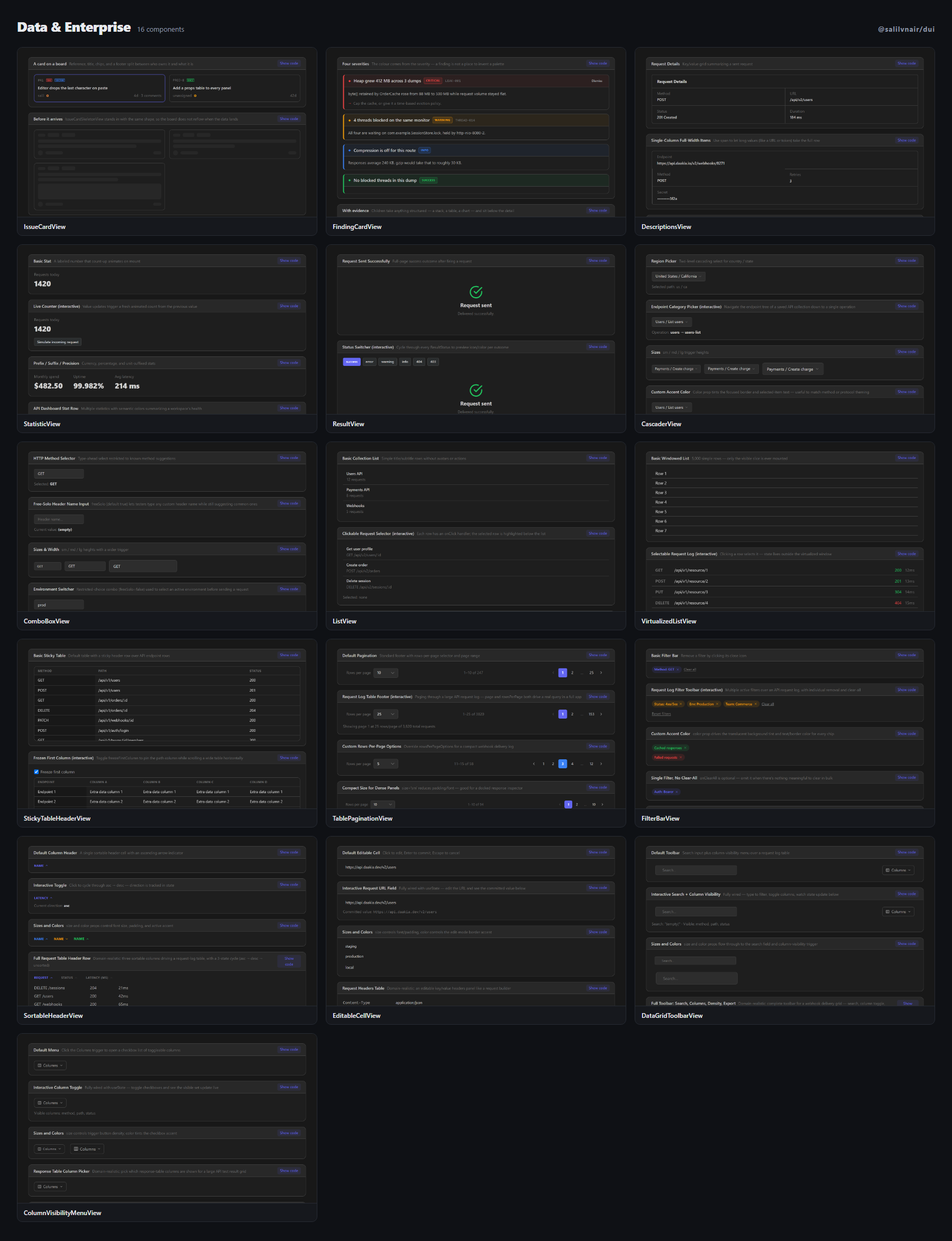The width and height of the screenshot is (952, 1241).
Task: Open the Columns menu in Default Toolbar
Action: [898, 870]
